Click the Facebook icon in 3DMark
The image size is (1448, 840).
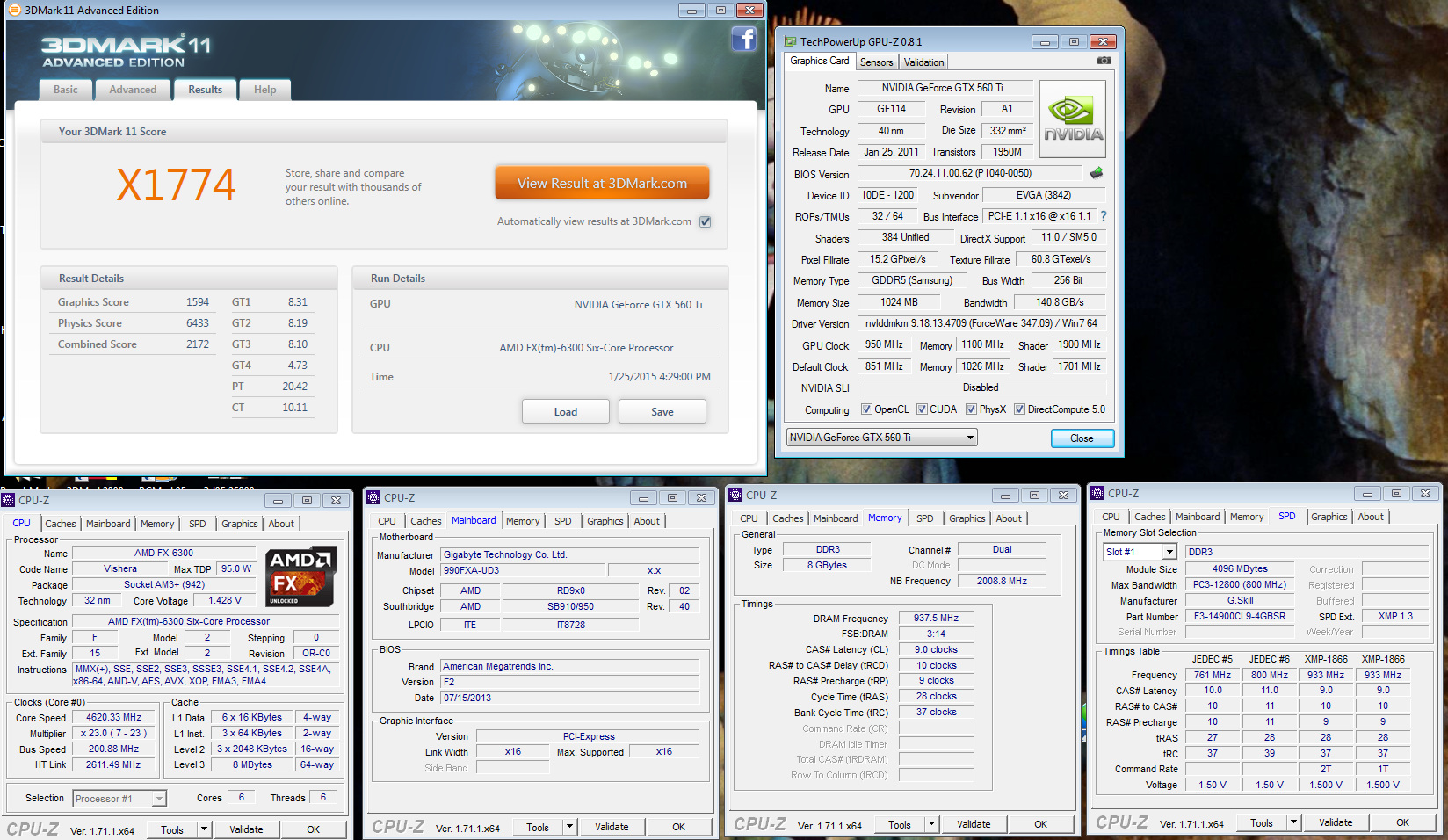pos(744,39)
